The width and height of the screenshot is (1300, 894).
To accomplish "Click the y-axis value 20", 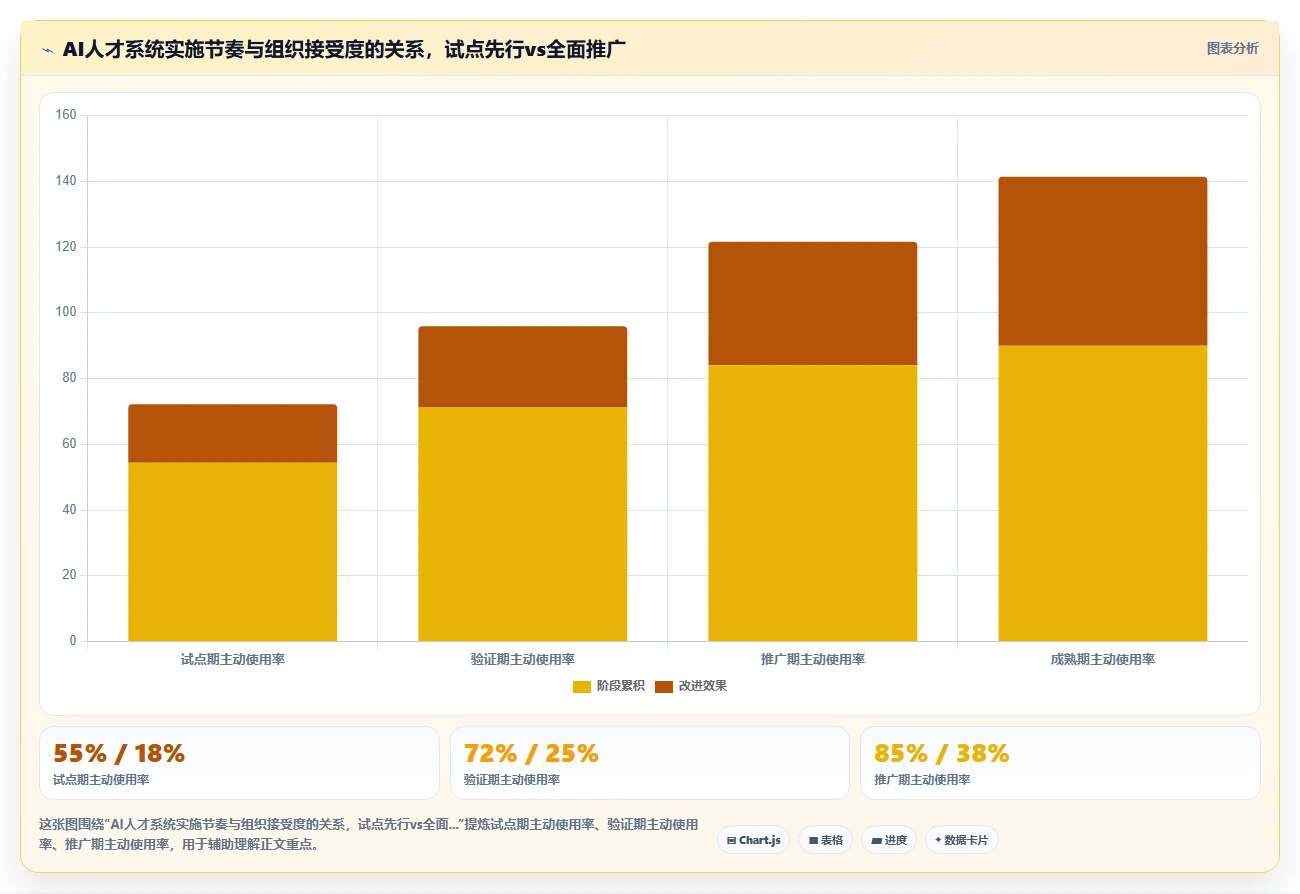I will (69, 575).
